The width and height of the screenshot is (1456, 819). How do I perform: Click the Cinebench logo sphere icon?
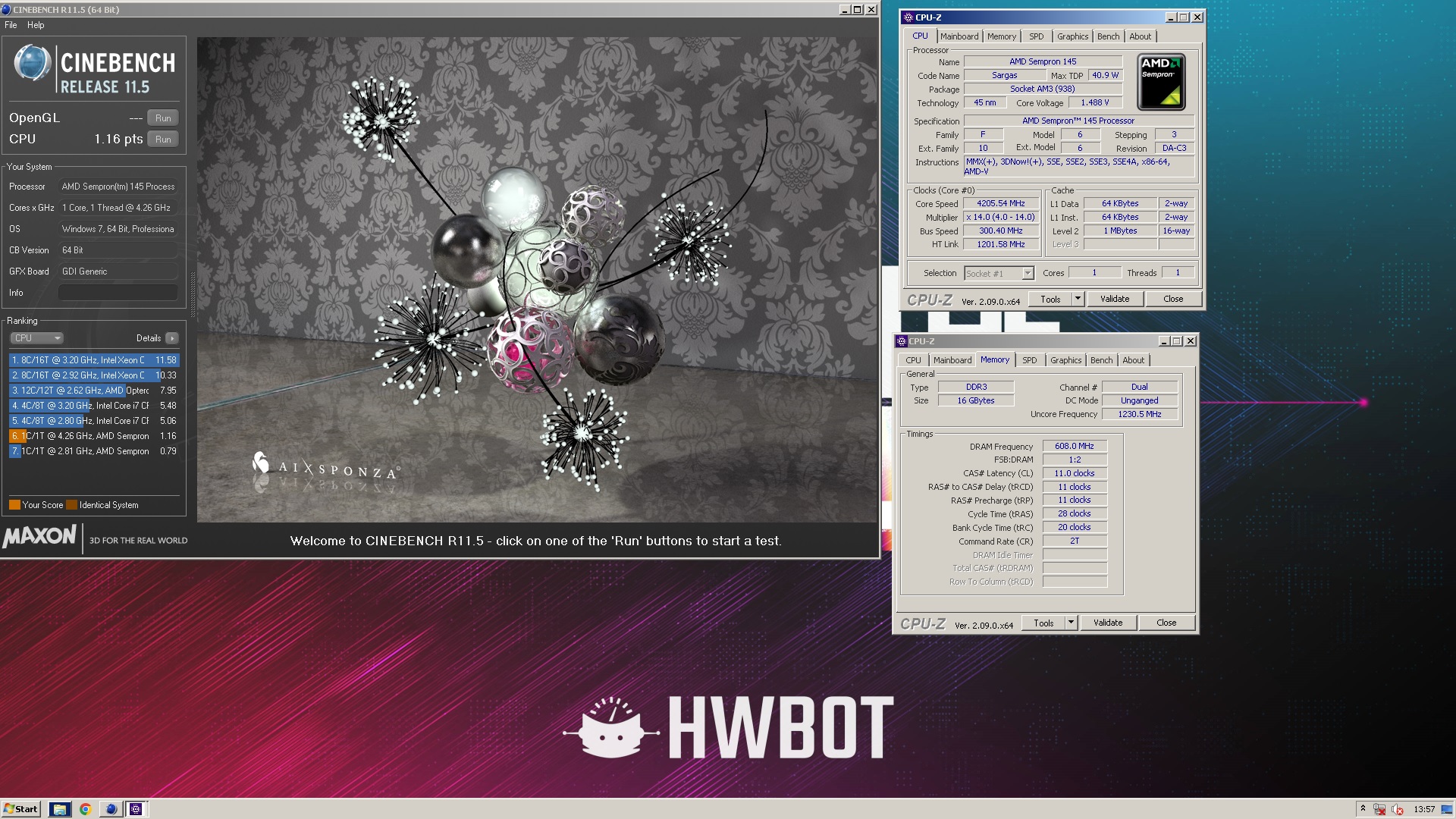(32, 63)
